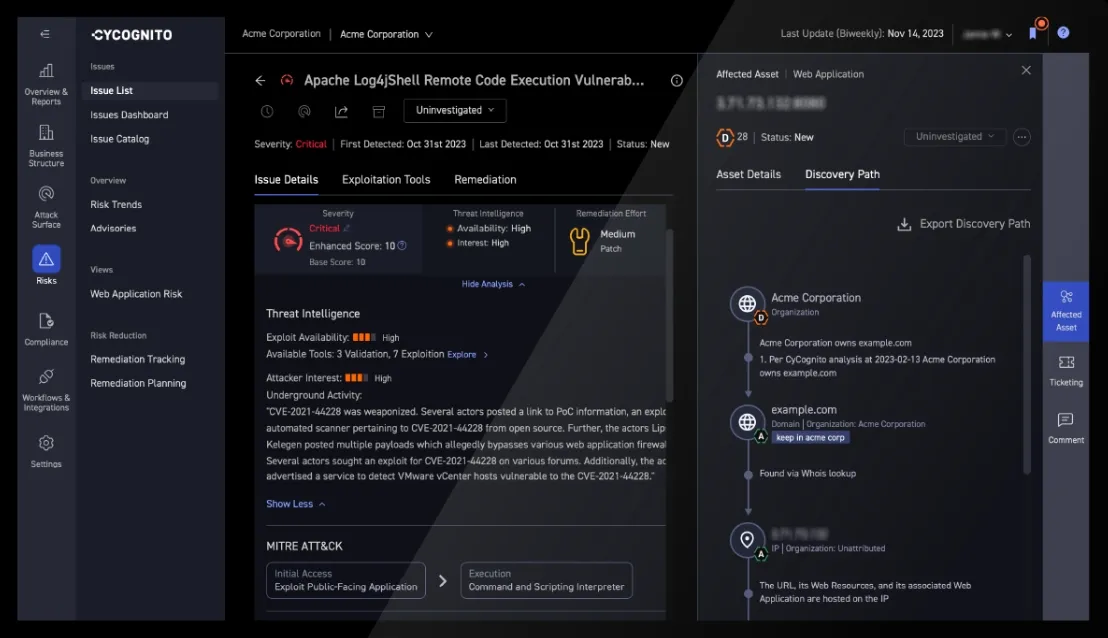
Task: Edit severity with pencil next to Critical
Action: (346, 228)
